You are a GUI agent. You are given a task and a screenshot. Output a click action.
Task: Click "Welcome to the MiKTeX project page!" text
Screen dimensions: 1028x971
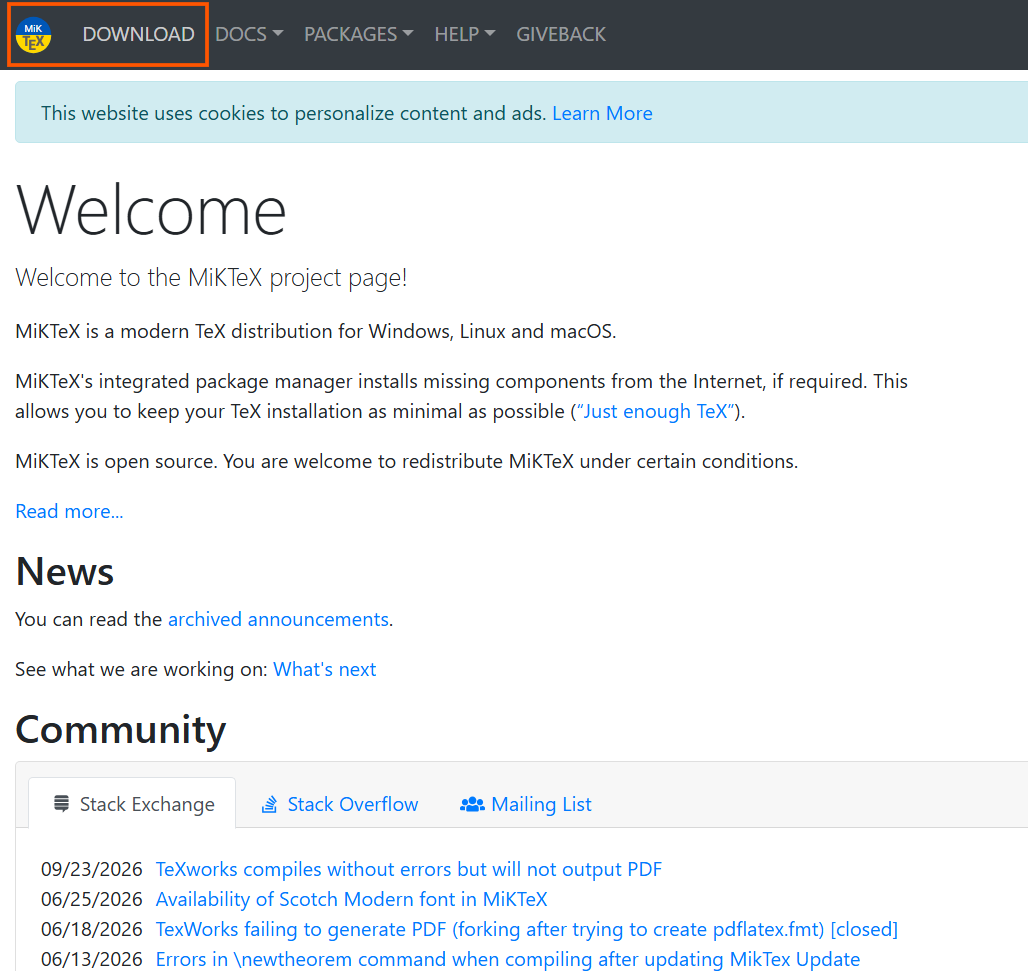[x=211, y=278]
